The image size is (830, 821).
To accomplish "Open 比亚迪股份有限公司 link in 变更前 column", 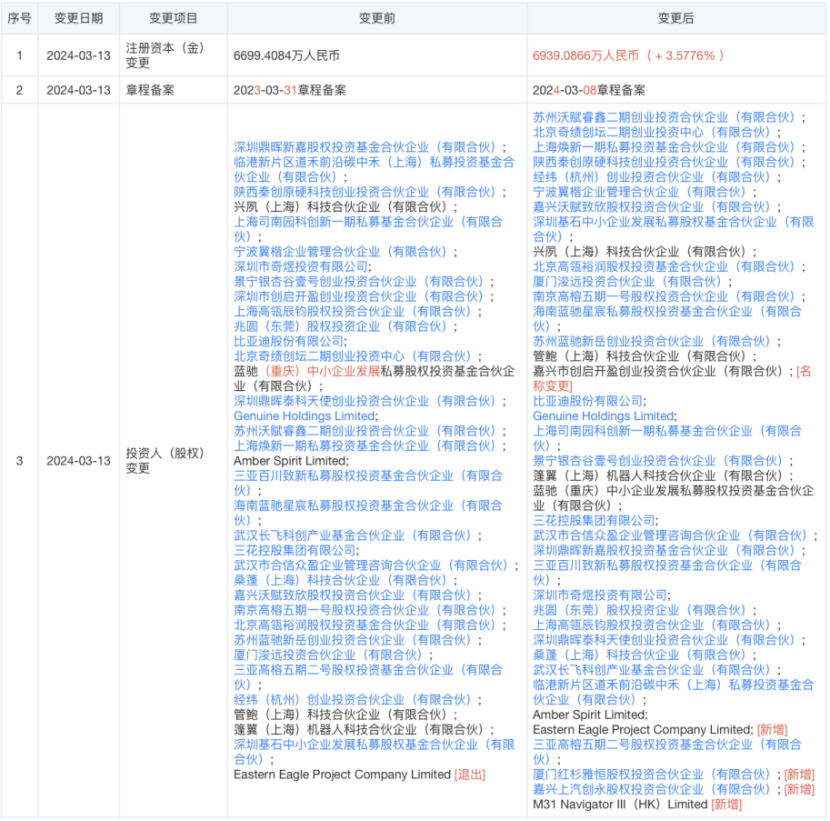I will coord(288,341).
